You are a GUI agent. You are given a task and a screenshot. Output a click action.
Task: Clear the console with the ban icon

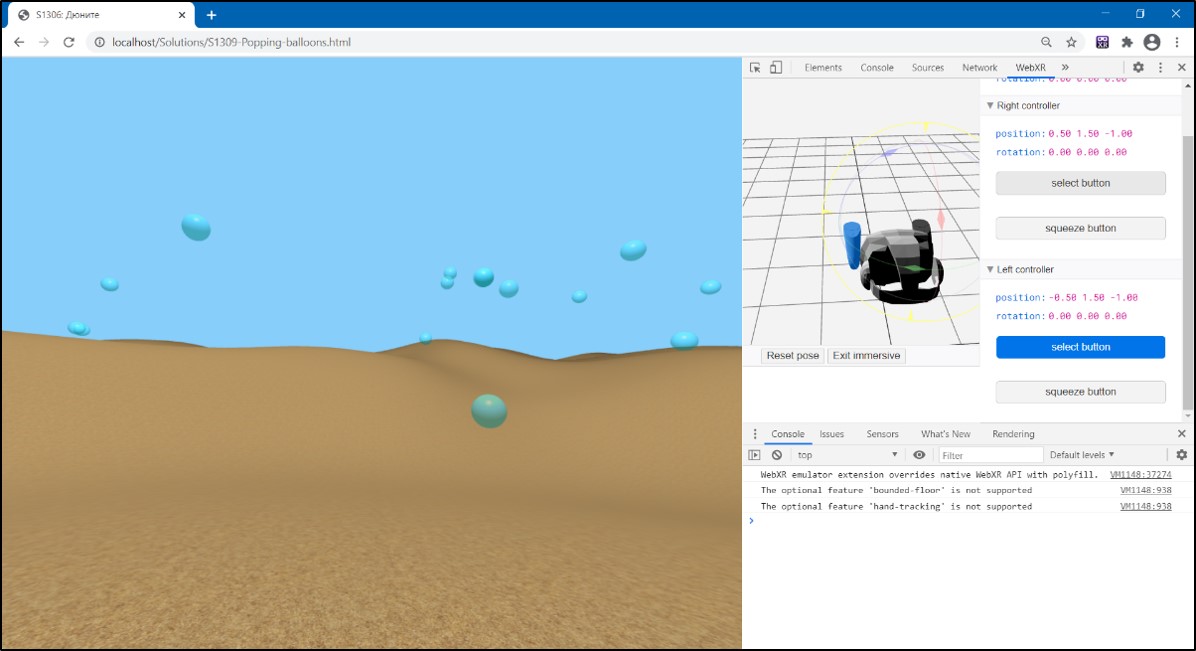777,455
